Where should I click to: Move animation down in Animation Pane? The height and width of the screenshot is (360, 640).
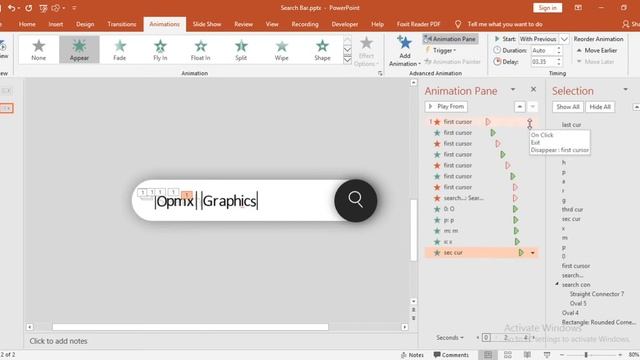[x=532, y=107]
